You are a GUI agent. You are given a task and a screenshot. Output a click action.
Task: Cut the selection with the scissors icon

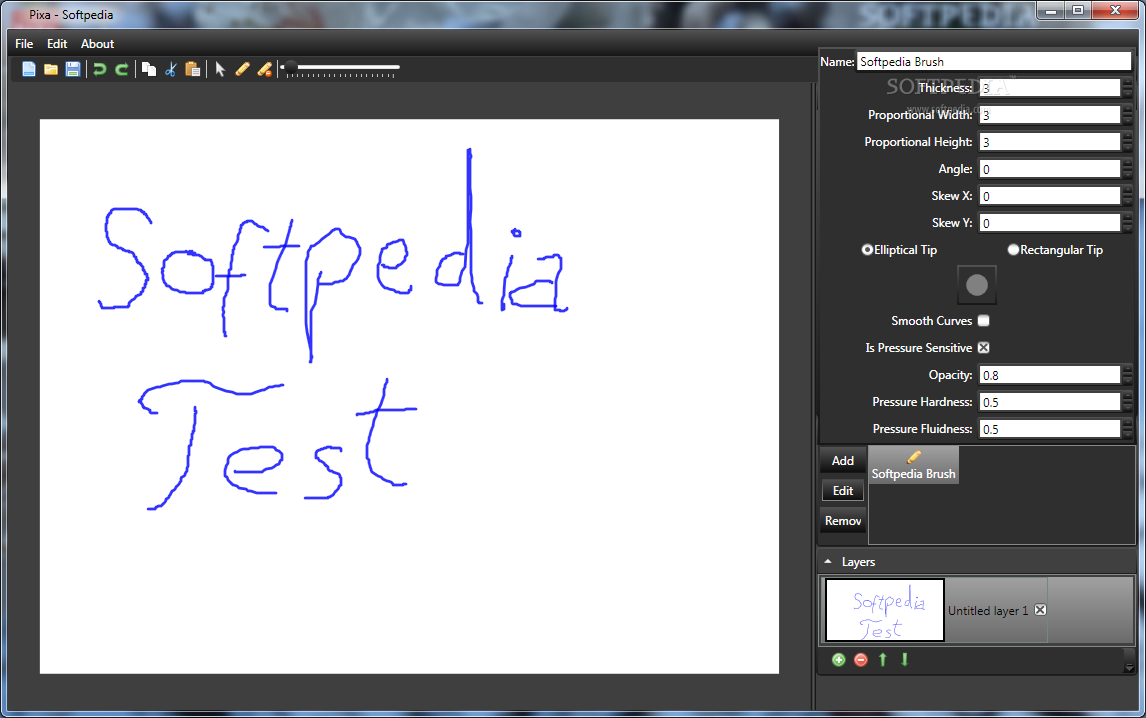[x=170, y=69]
